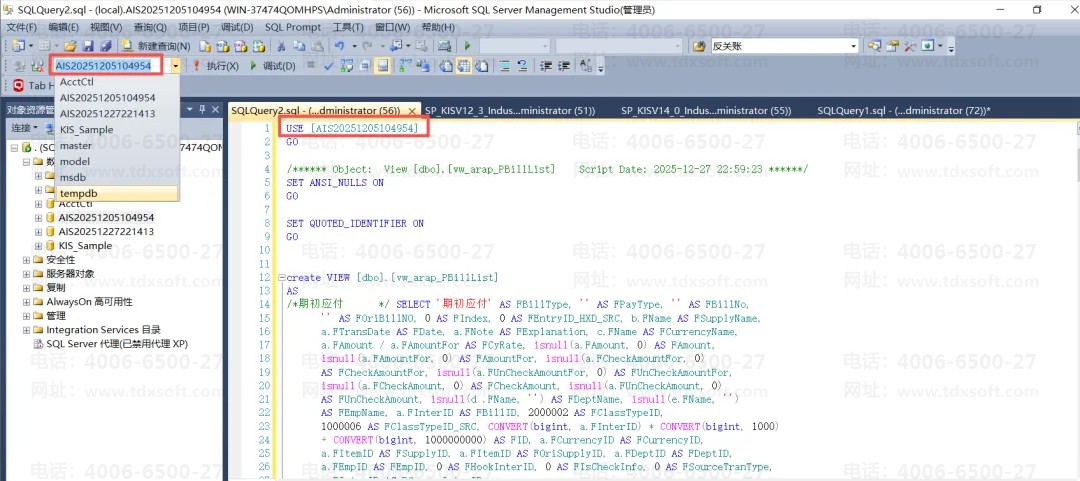Click the Display Estimated Execution Plan icon
1080x481 pixels.
(347, 65)
